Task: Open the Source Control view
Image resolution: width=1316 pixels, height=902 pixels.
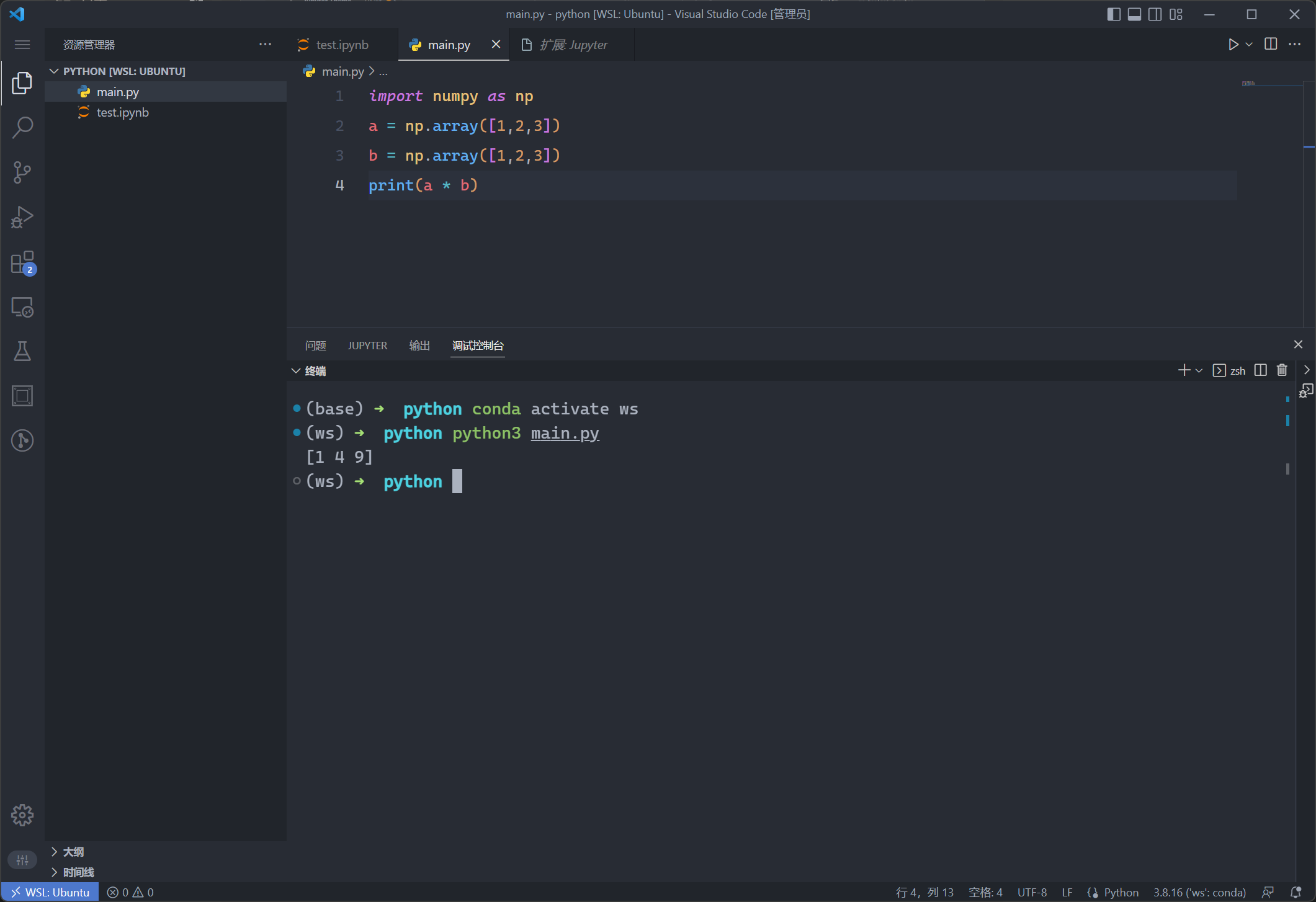Action: [22, 172]
